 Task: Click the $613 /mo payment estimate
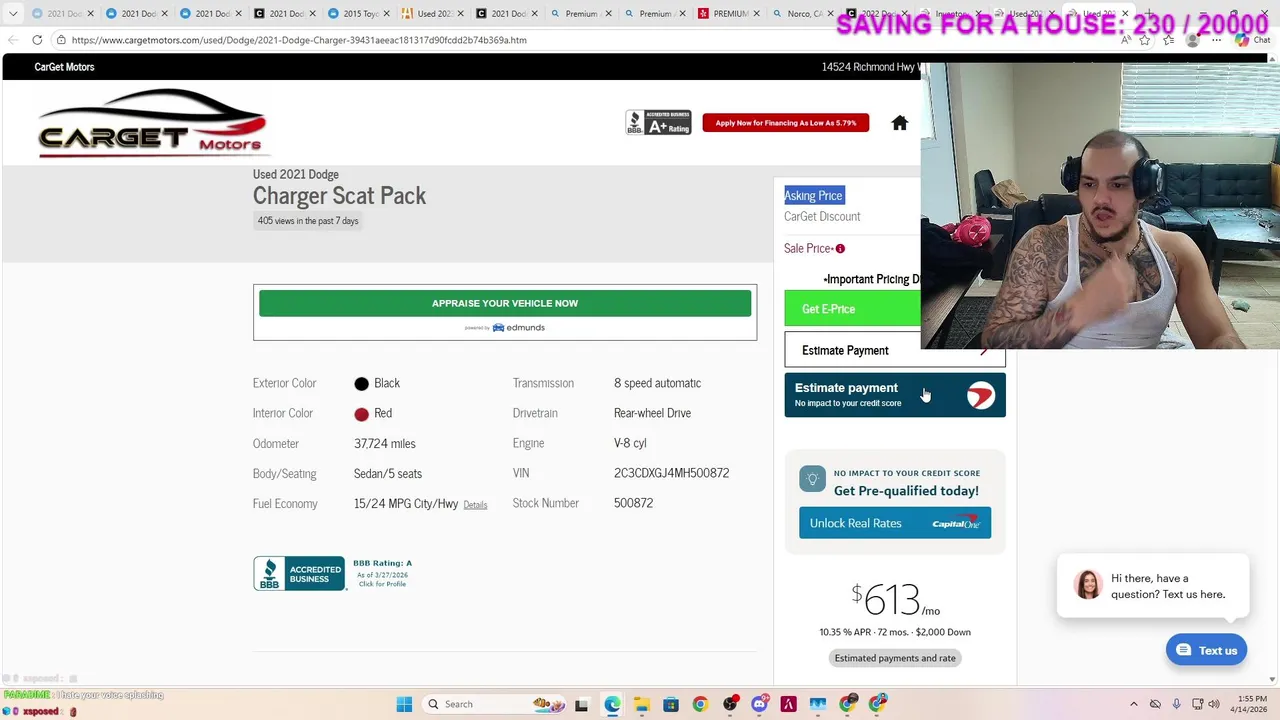coord(895,600)
